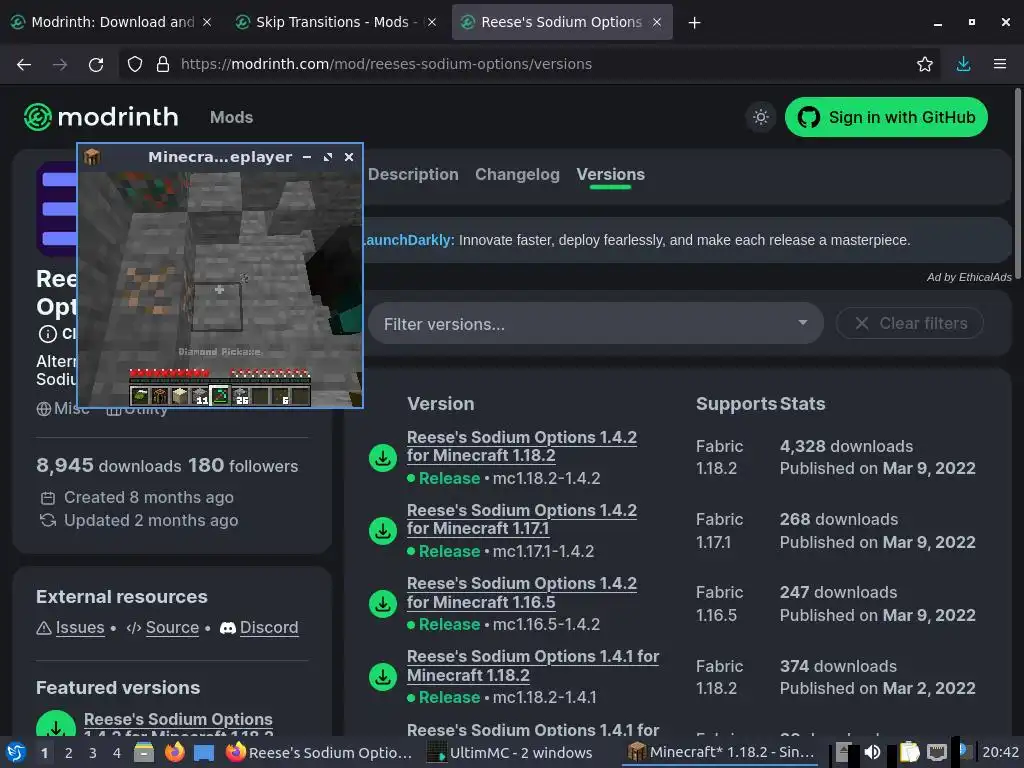This screenshot has height=768, width=1024.
Task: Reload the current page
Action: click(x=96, y=64)
